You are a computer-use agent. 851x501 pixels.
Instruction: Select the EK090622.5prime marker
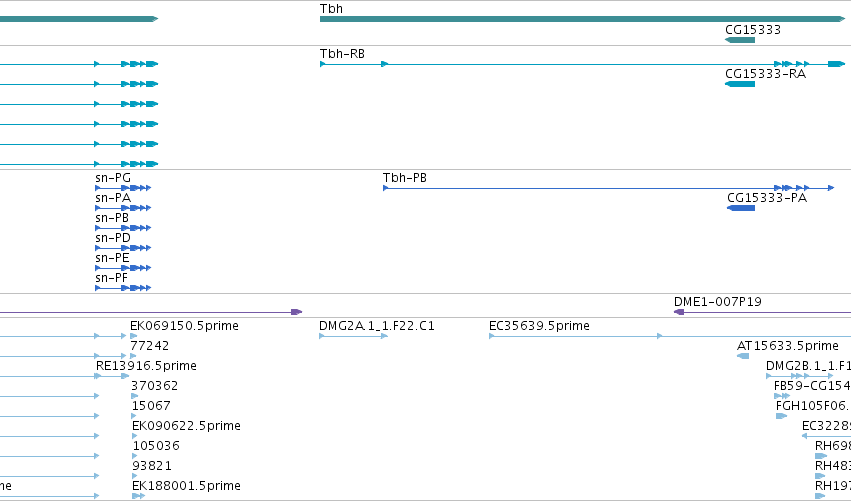(x=135, y=436)
